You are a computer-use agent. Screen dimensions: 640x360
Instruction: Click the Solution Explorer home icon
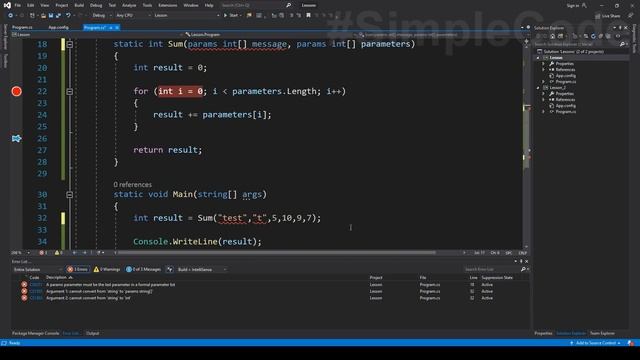click(552, 36)
